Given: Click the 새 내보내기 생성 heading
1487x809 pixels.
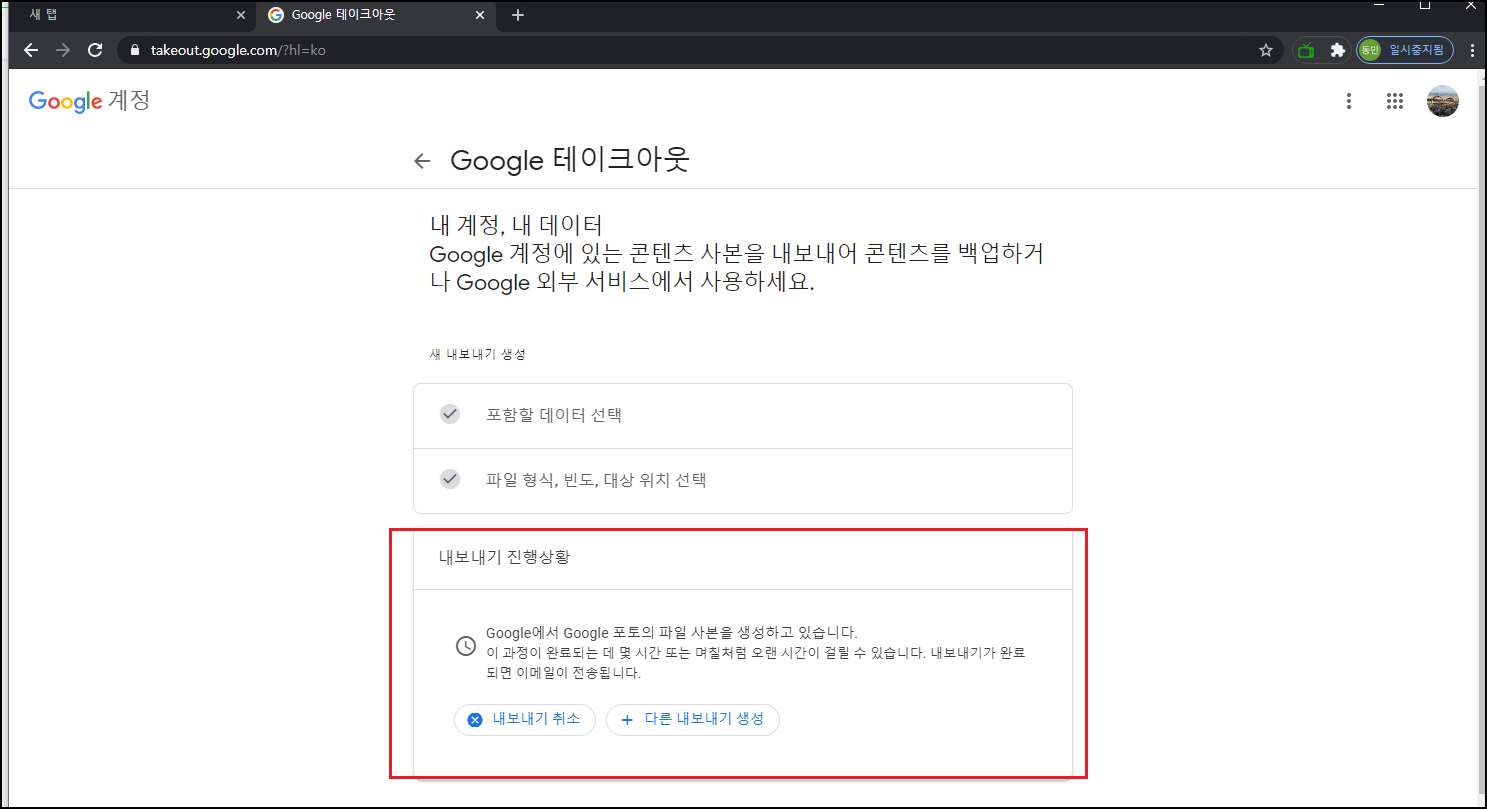Looking at the screenshot, I should click(x=478, y=355).
